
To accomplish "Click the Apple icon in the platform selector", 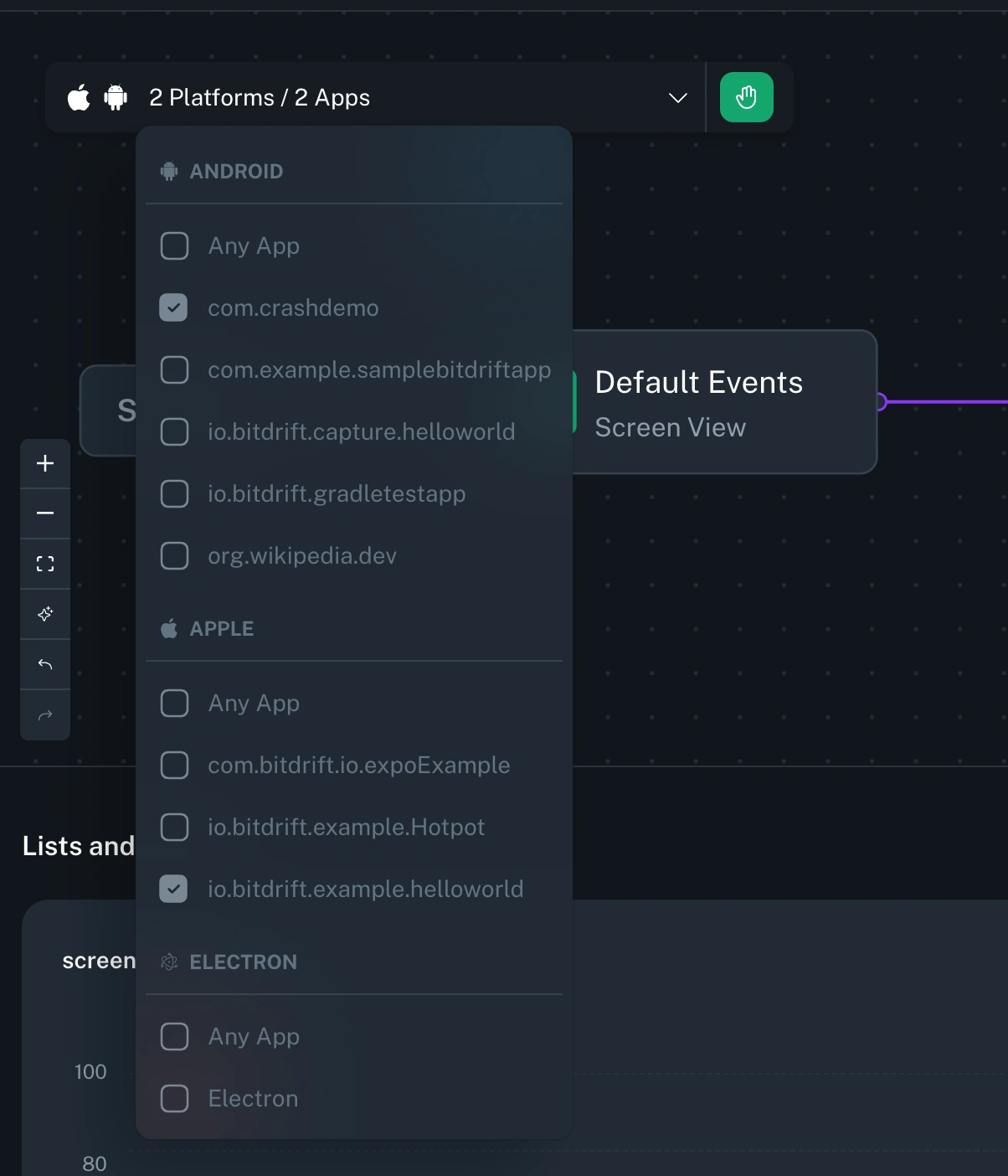I will point(80,96).
